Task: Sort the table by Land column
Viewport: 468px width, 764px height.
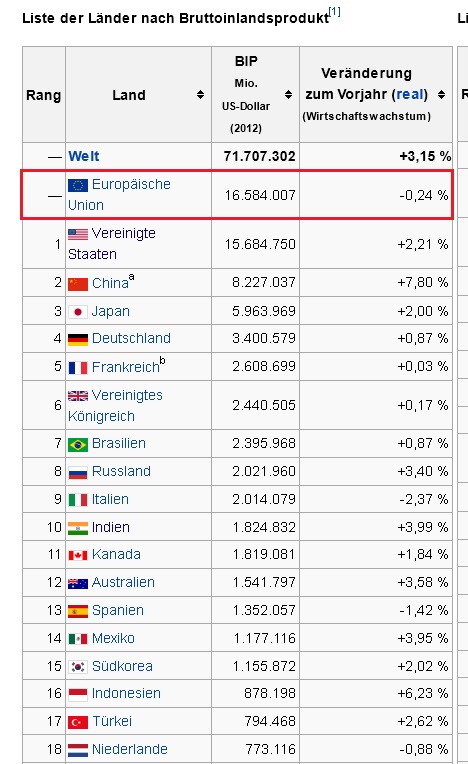Action: click(200, 95)
